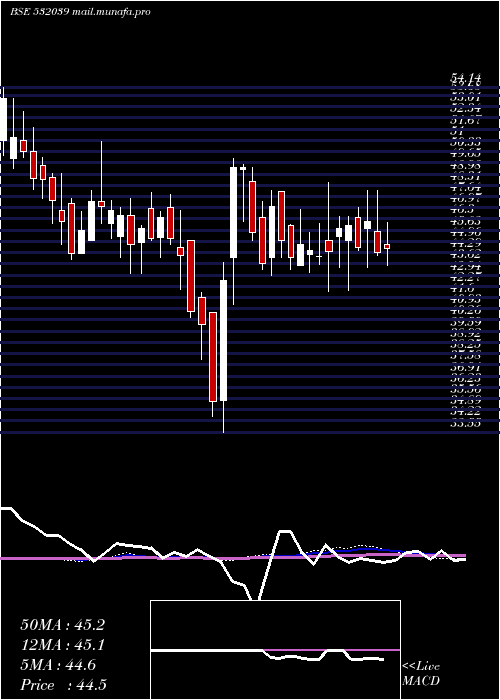Click the 51.67 price axis label

point(465,121)
